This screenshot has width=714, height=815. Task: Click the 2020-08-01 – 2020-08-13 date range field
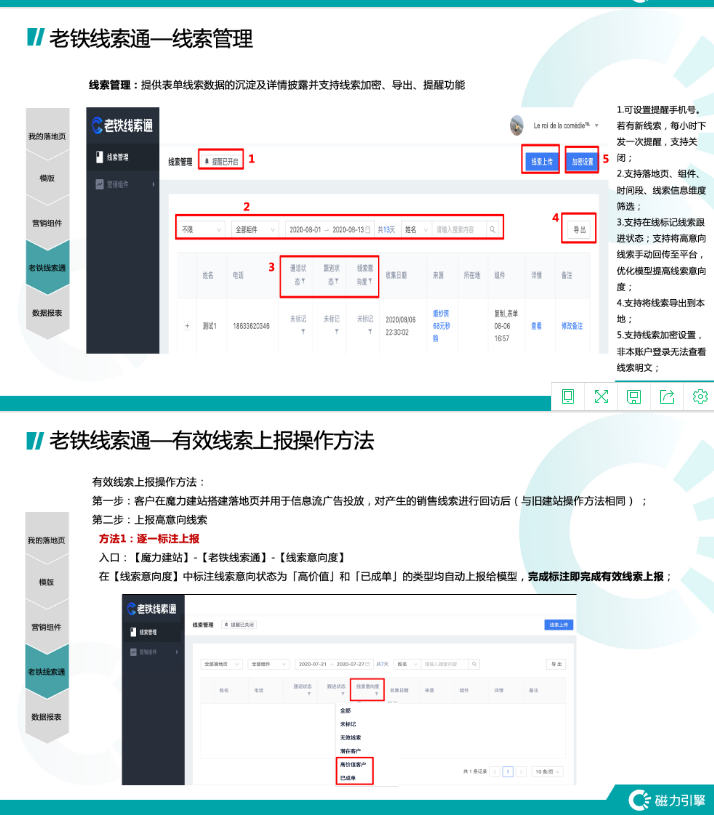[x=329, y=229]
